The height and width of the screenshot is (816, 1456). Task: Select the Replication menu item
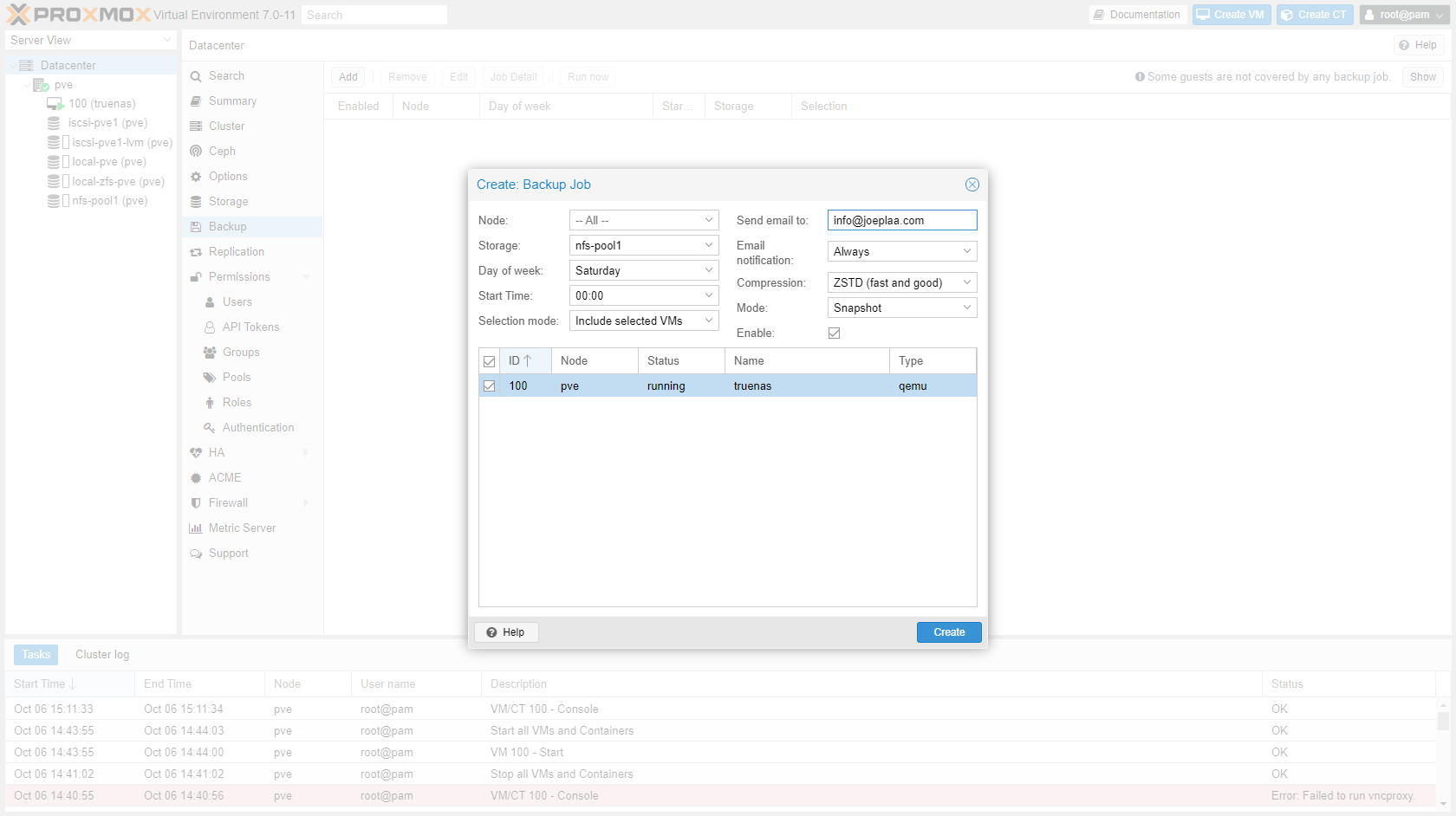251,252
